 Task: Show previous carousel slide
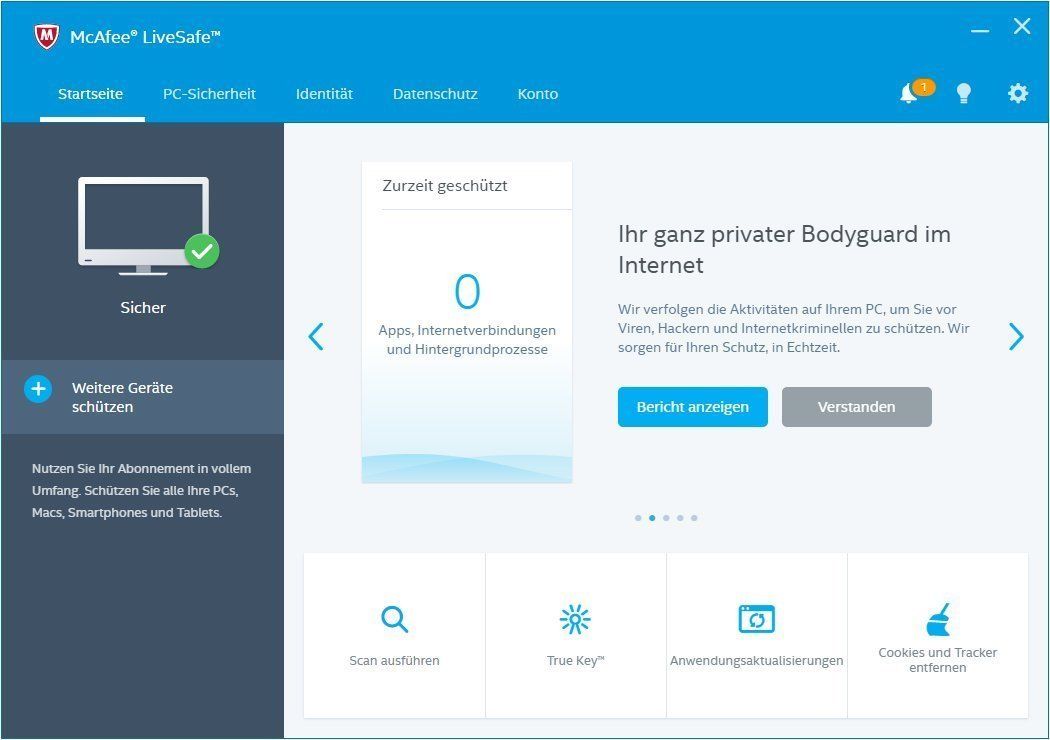point(316,336)
